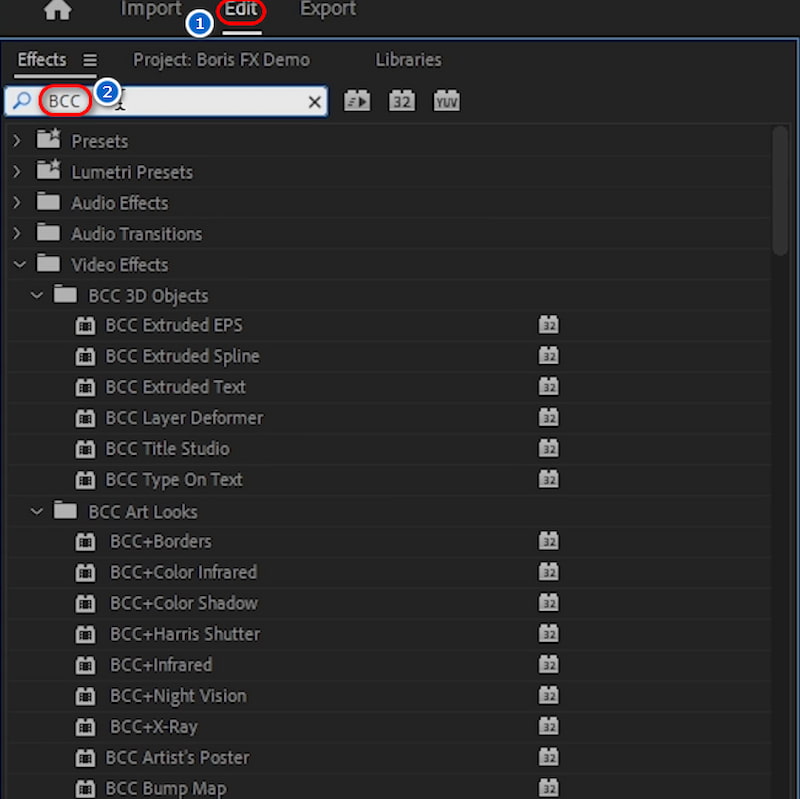Switch to the Libraries panel

[408, 60]
